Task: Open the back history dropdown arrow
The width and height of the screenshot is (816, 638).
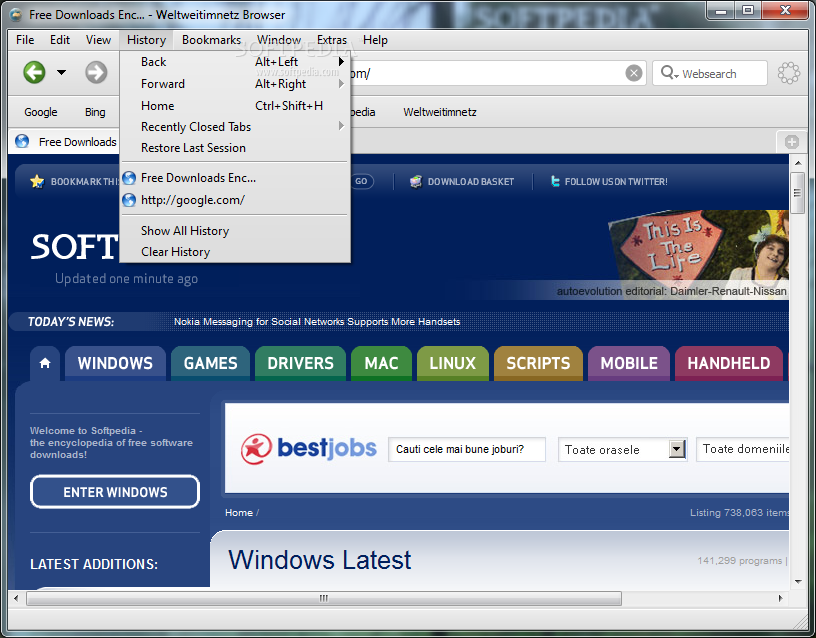Action: point(61,72)
